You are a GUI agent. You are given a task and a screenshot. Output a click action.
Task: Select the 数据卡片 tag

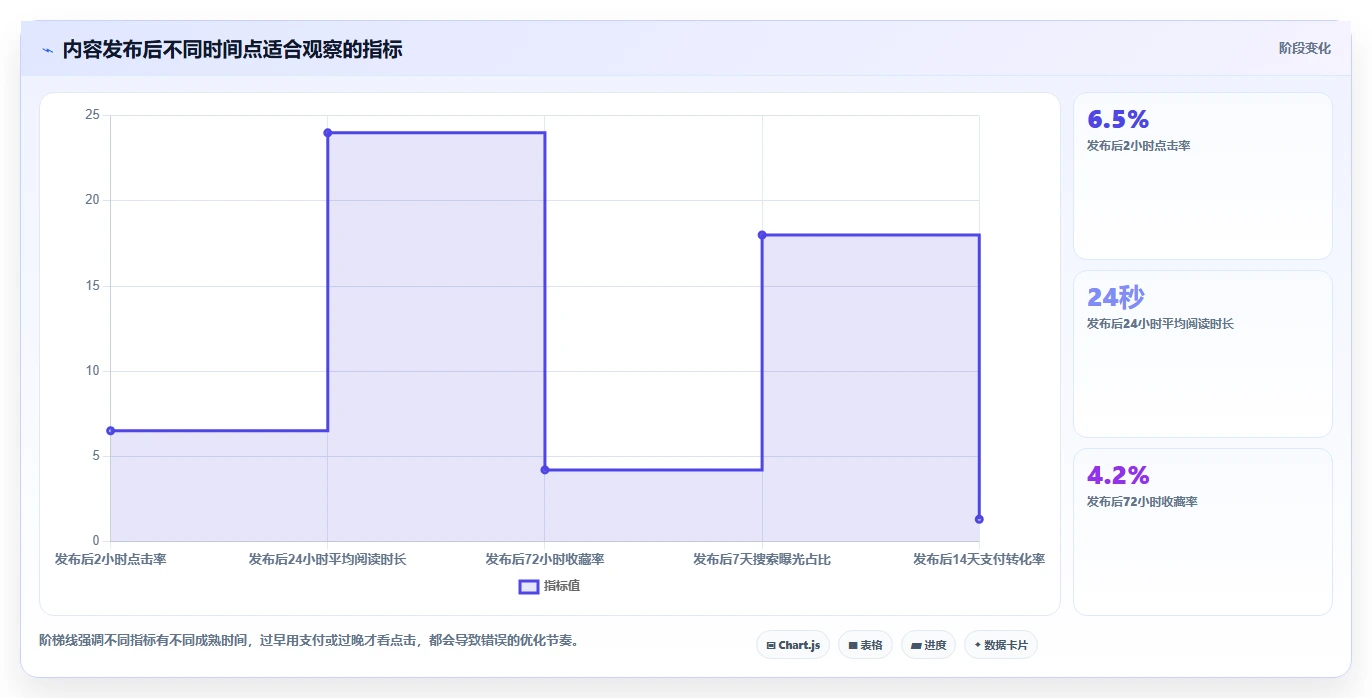(1000, 645)
